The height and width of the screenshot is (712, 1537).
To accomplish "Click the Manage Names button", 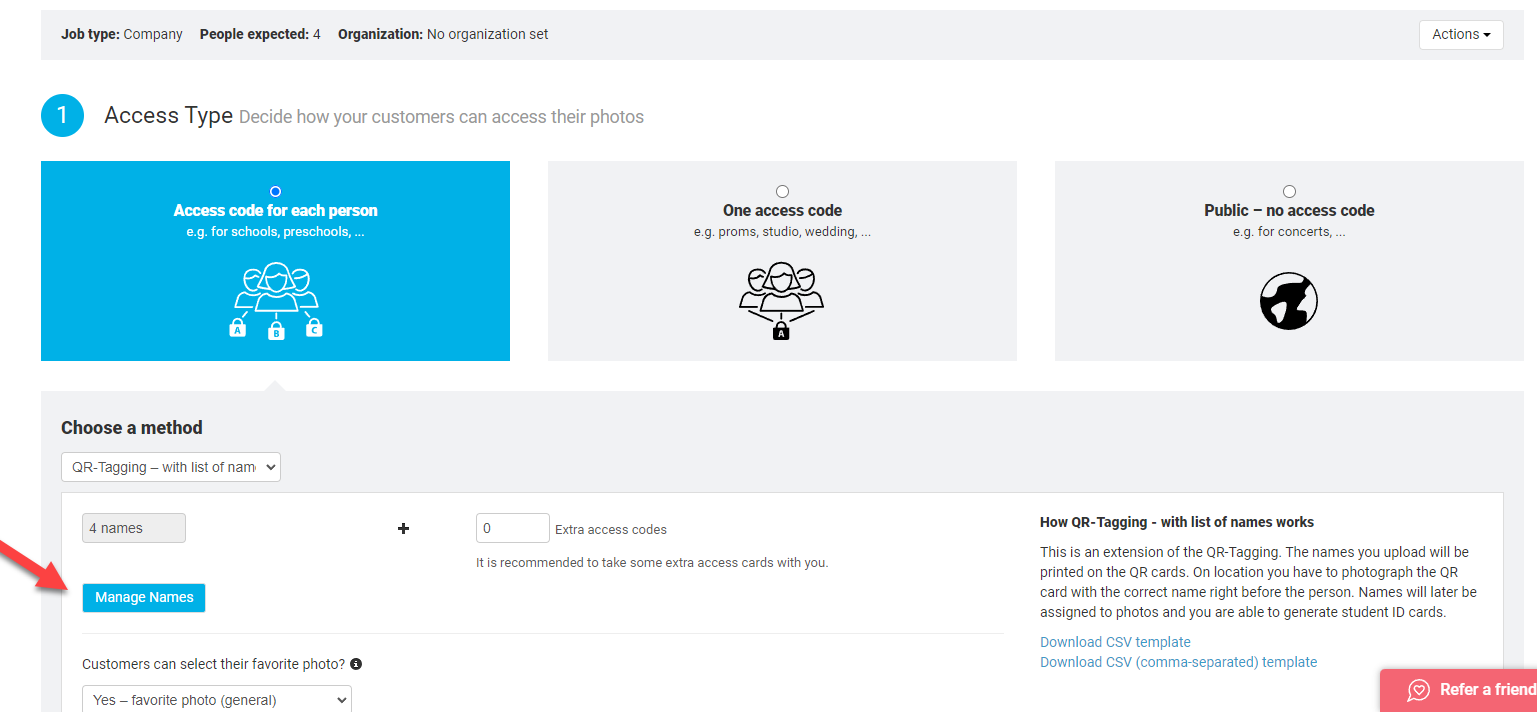I will coord(144,597).
